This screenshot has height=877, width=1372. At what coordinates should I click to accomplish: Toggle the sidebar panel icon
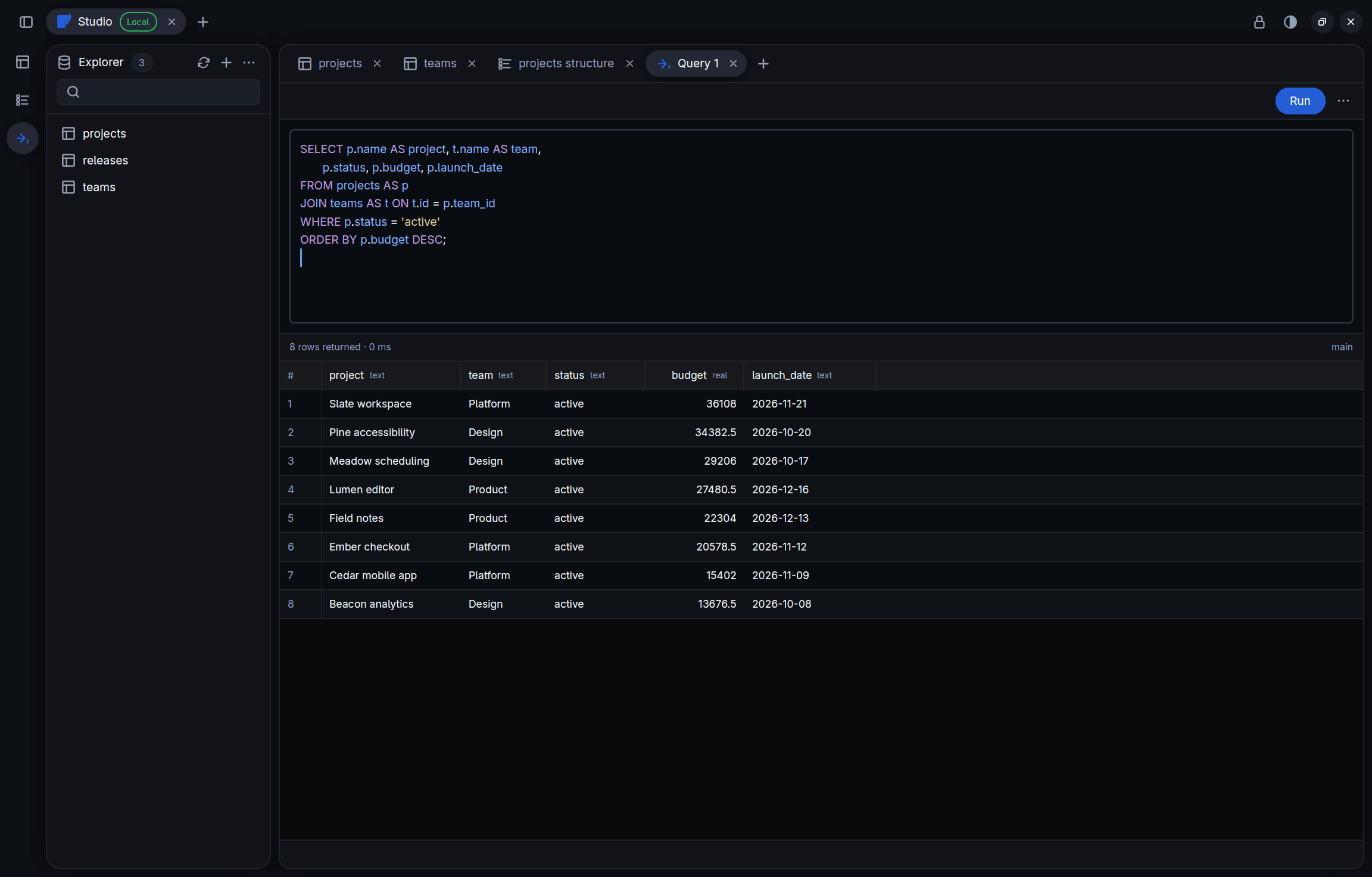click(26, 22)
